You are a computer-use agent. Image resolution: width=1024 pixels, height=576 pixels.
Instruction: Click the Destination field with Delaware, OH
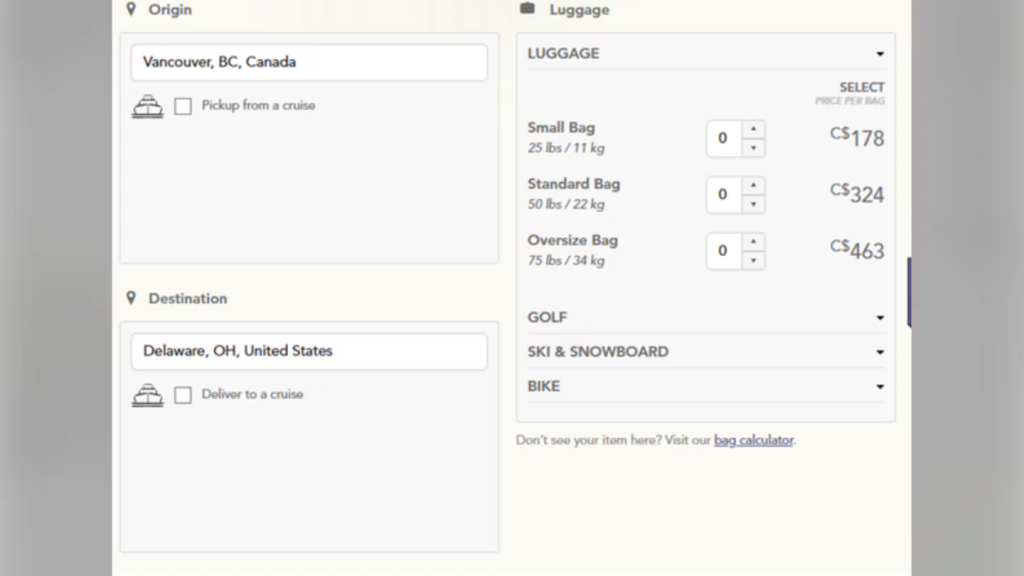point(309,351)
